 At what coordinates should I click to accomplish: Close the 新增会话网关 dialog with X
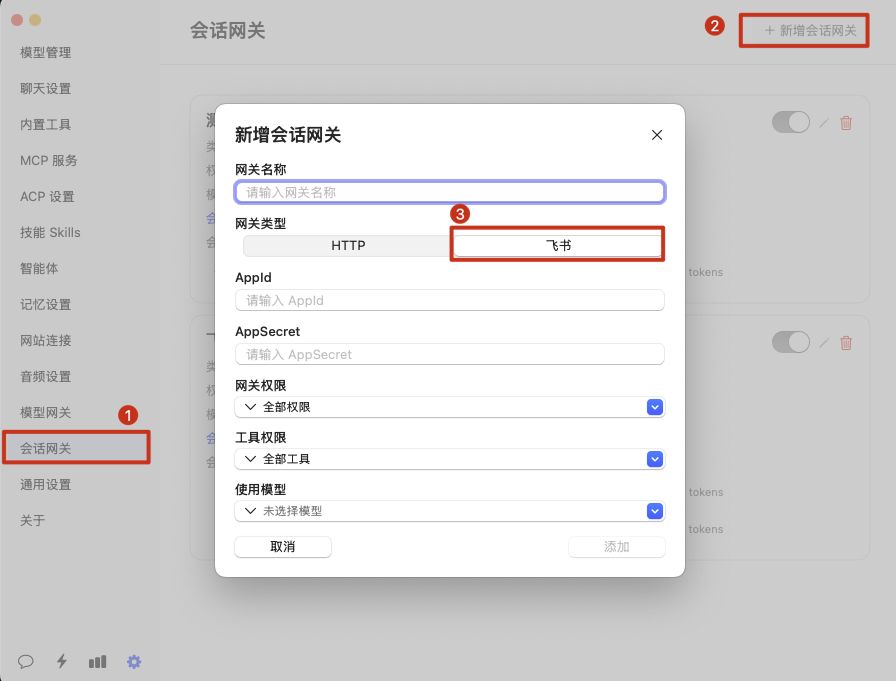pyautogui.click(x=657, y=135)
